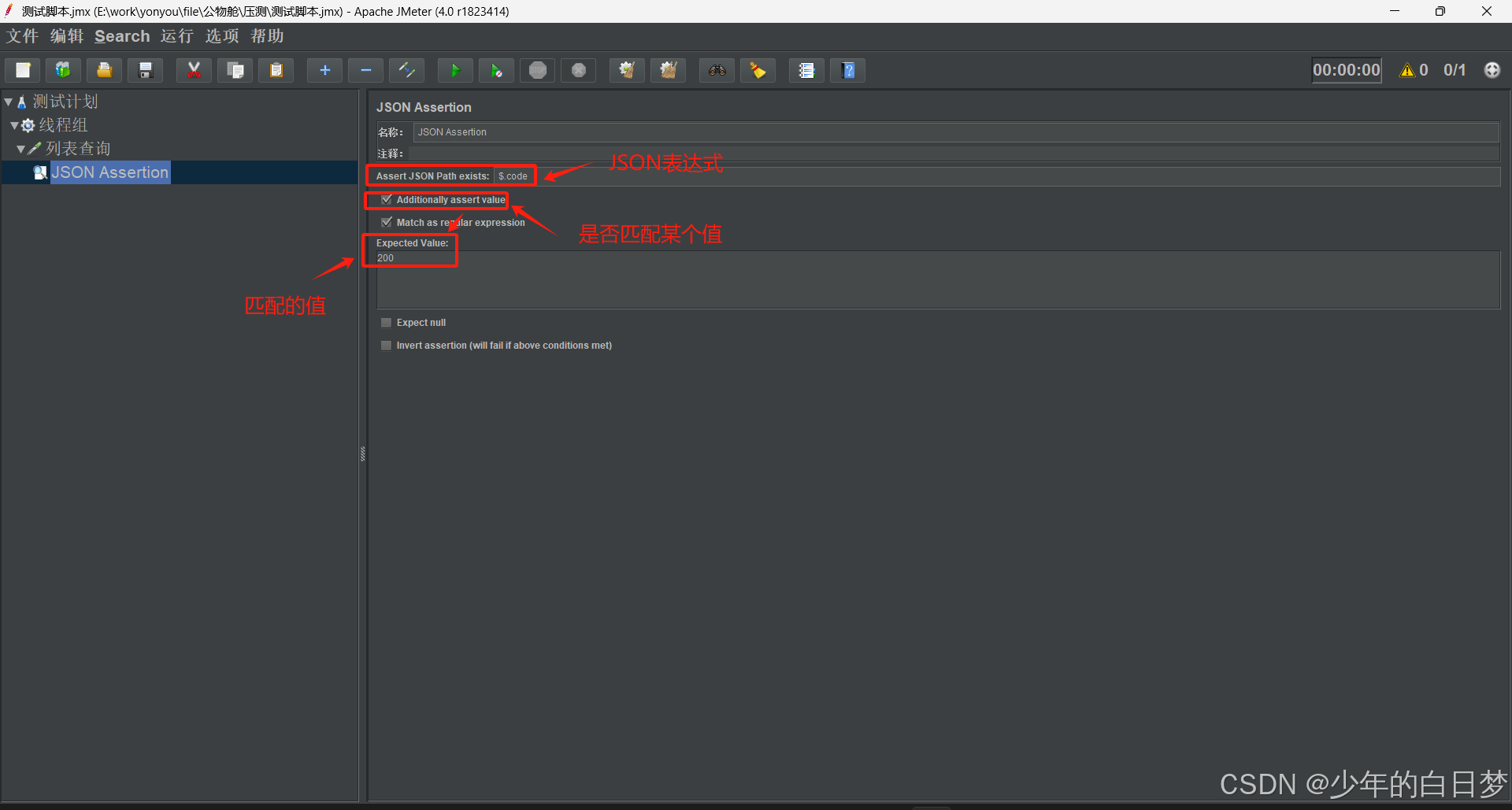Click the 名称 name input field
This screenshot has height=810, width=1512.
(956, 132)
